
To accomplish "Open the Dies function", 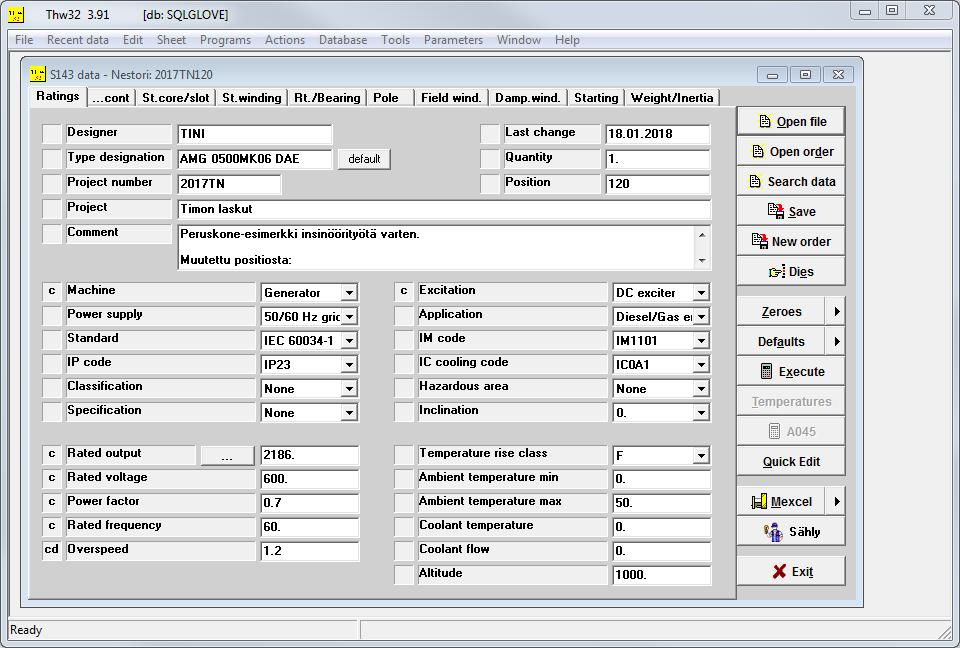I will tap(791, 271).
